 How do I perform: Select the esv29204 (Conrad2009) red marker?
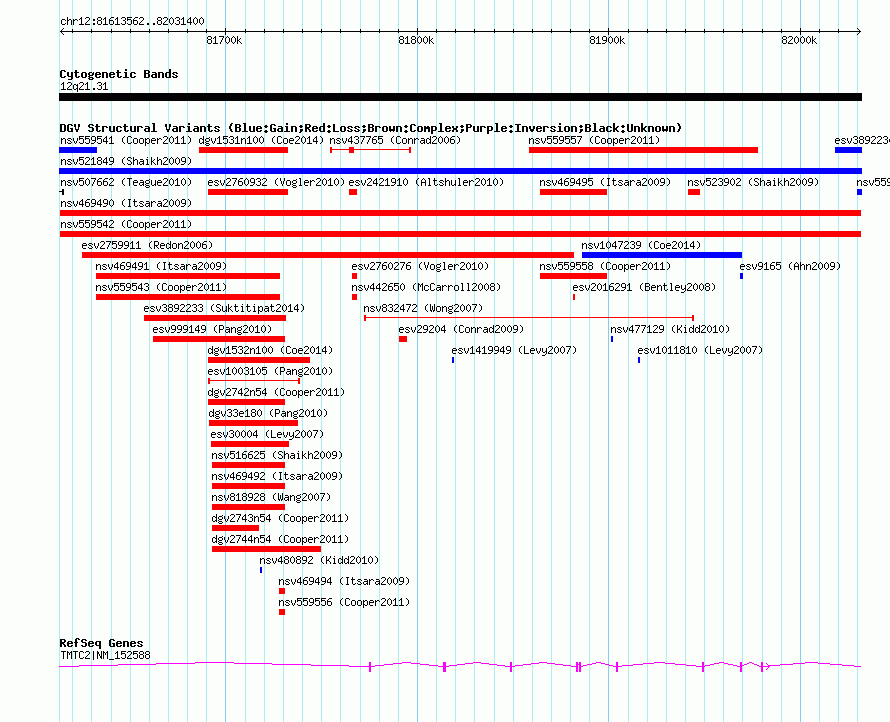click(x=403, y=339)
